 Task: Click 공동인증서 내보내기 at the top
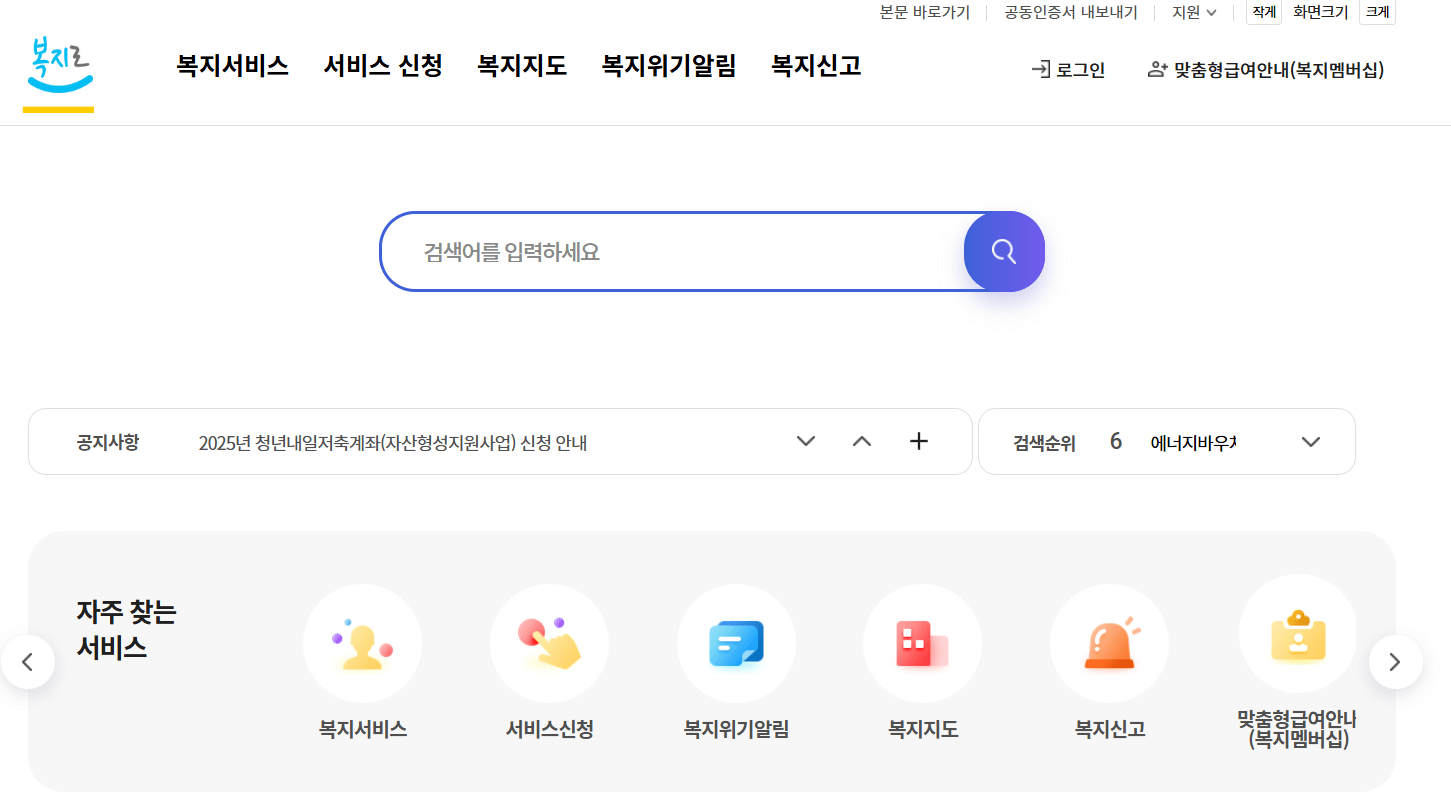click(1070, 12)
